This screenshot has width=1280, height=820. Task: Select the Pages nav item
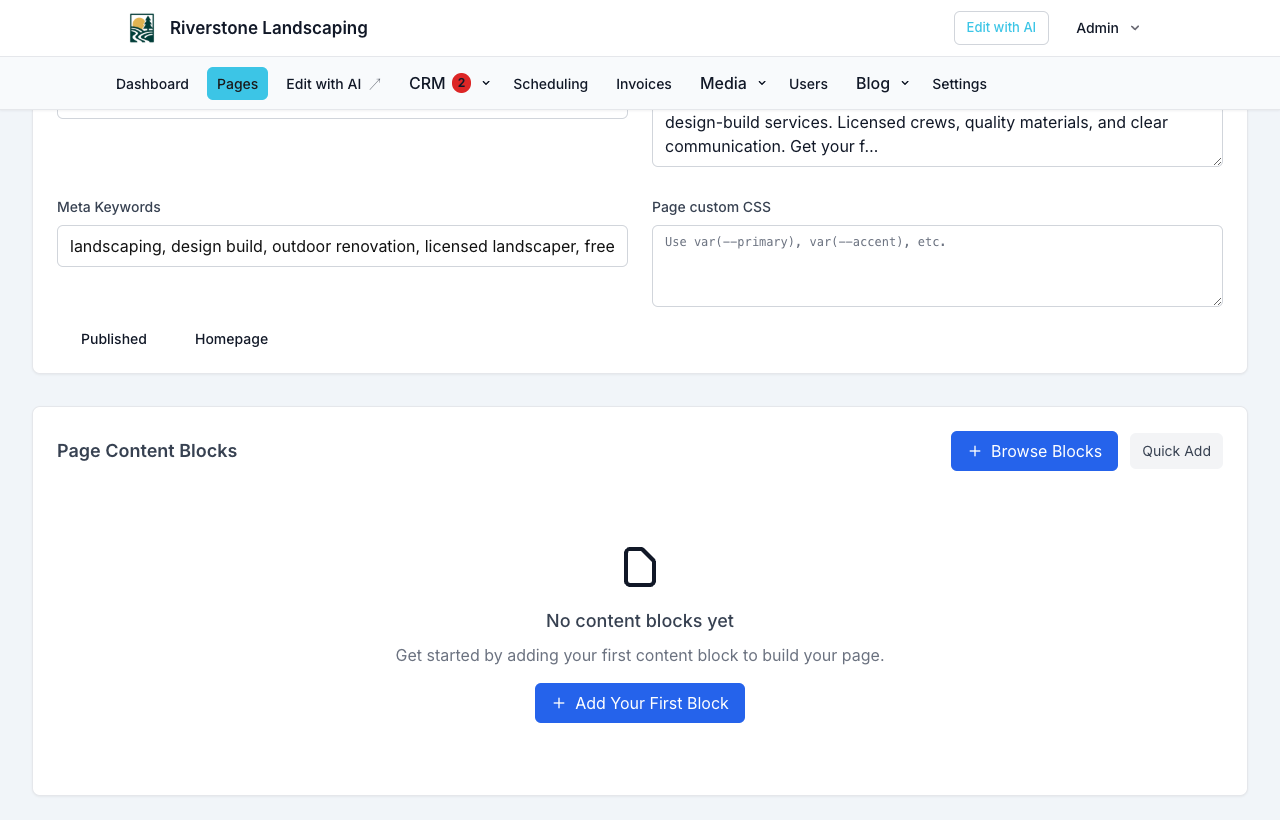tap(237, 84)
